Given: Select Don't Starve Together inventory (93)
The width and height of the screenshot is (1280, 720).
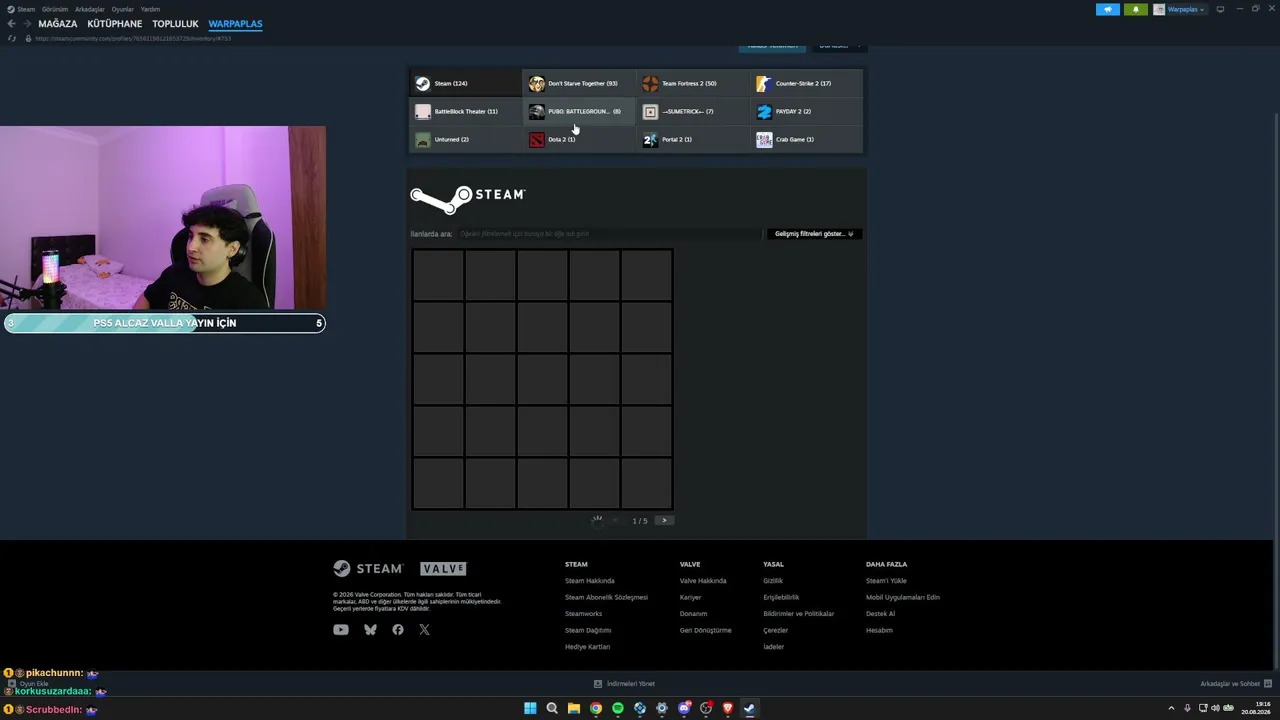Looking at the screenshot, I should click(x=579, y=83).
